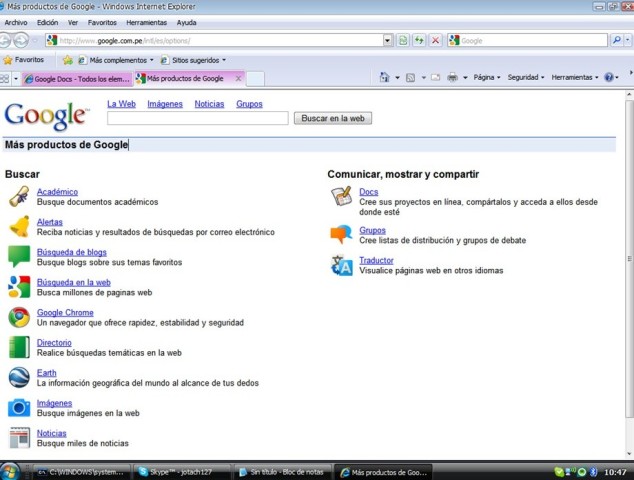Open the address bar history dropdown

(x=388, y=40)
